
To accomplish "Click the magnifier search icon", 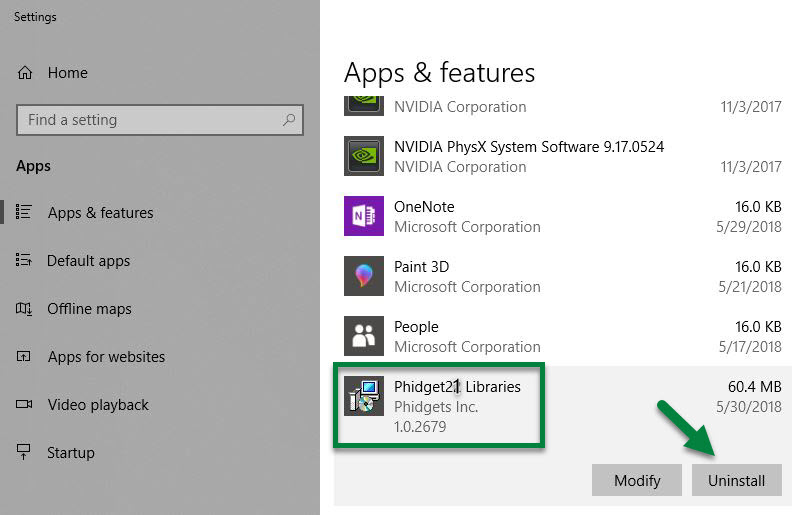I will [288, 120].
